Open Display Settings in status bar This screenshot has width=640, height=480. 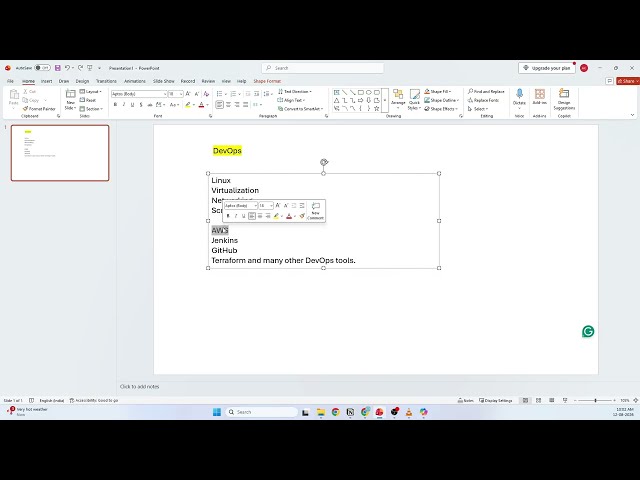(x=496, y=400)
